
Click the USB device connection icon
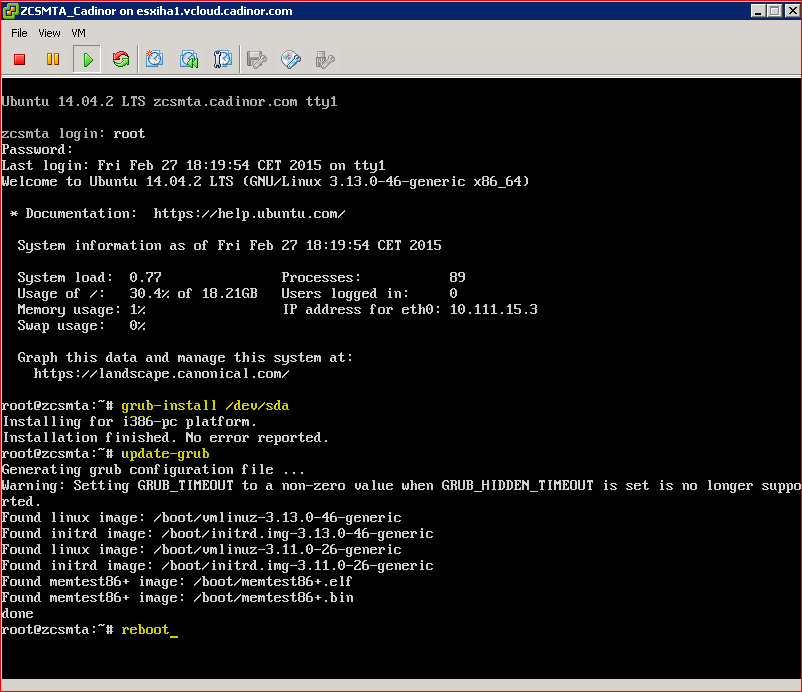pos(325,59)
